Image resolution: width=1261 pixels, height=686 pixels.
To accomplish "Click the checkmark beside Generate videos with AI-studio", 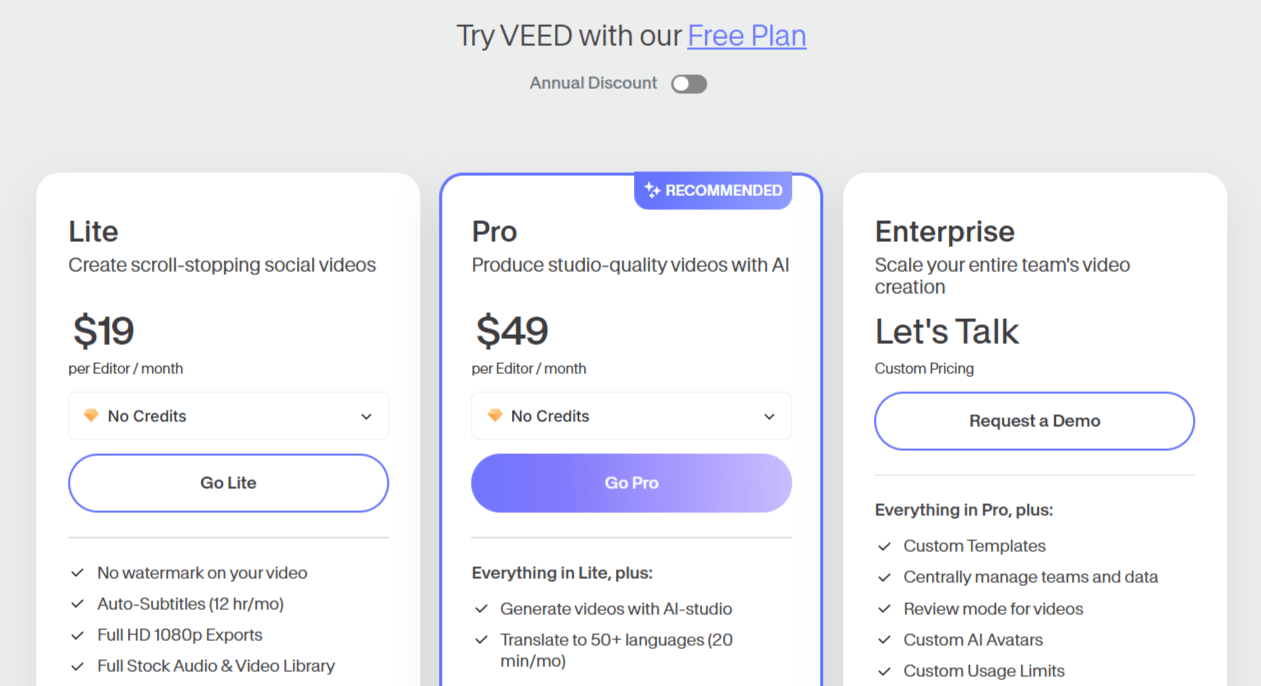I will [x=481, y=608].
